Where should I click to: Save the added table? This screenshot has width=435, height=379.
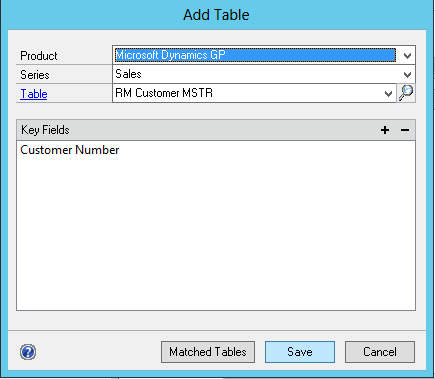[x=300, y=352]
